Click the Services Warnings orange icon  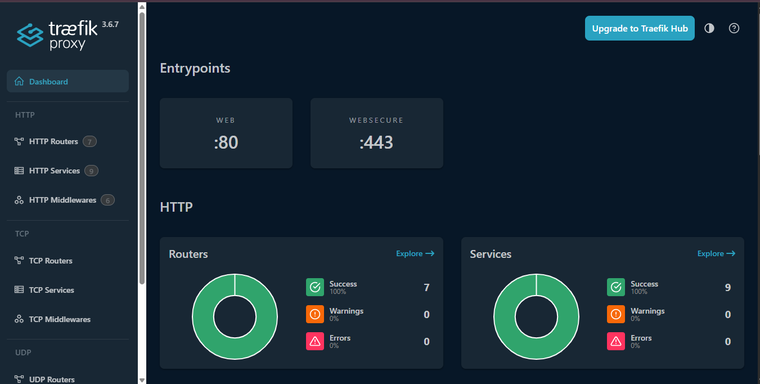point(616,314)
